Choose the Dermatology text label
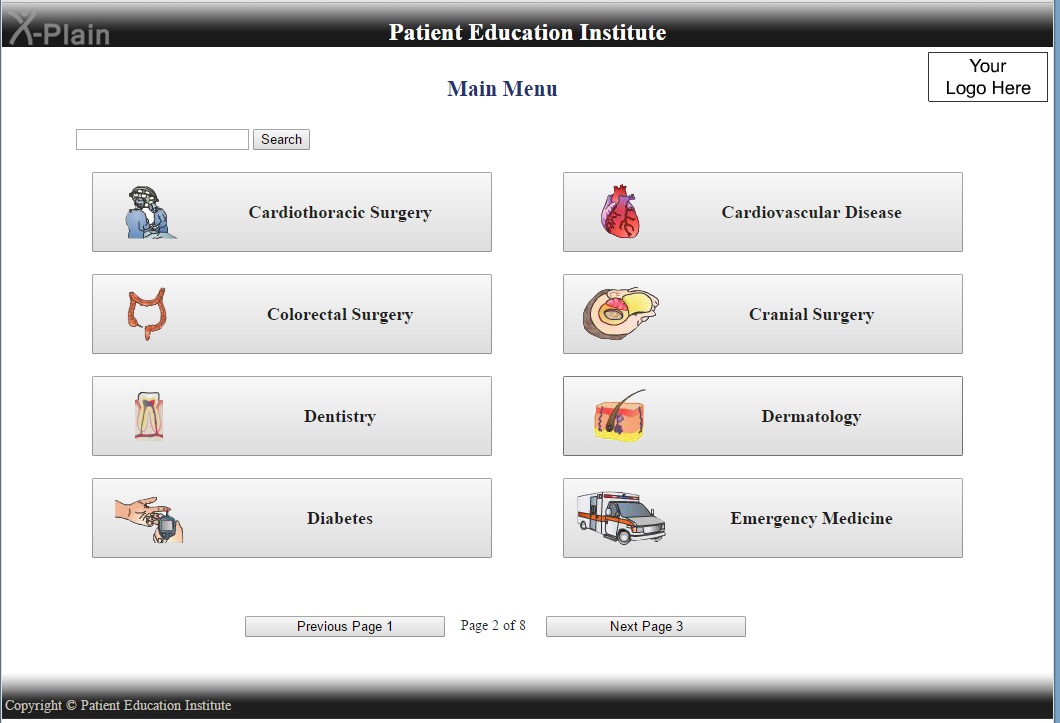 [811, 417]
